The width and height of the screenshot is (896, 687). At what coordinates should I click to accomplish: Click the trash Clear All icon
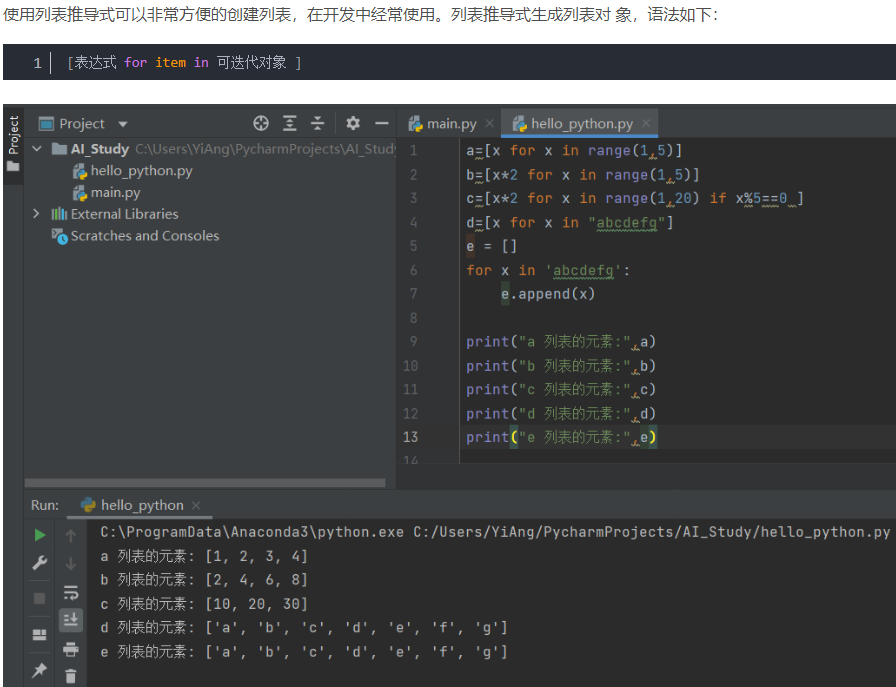click(70, 676)
